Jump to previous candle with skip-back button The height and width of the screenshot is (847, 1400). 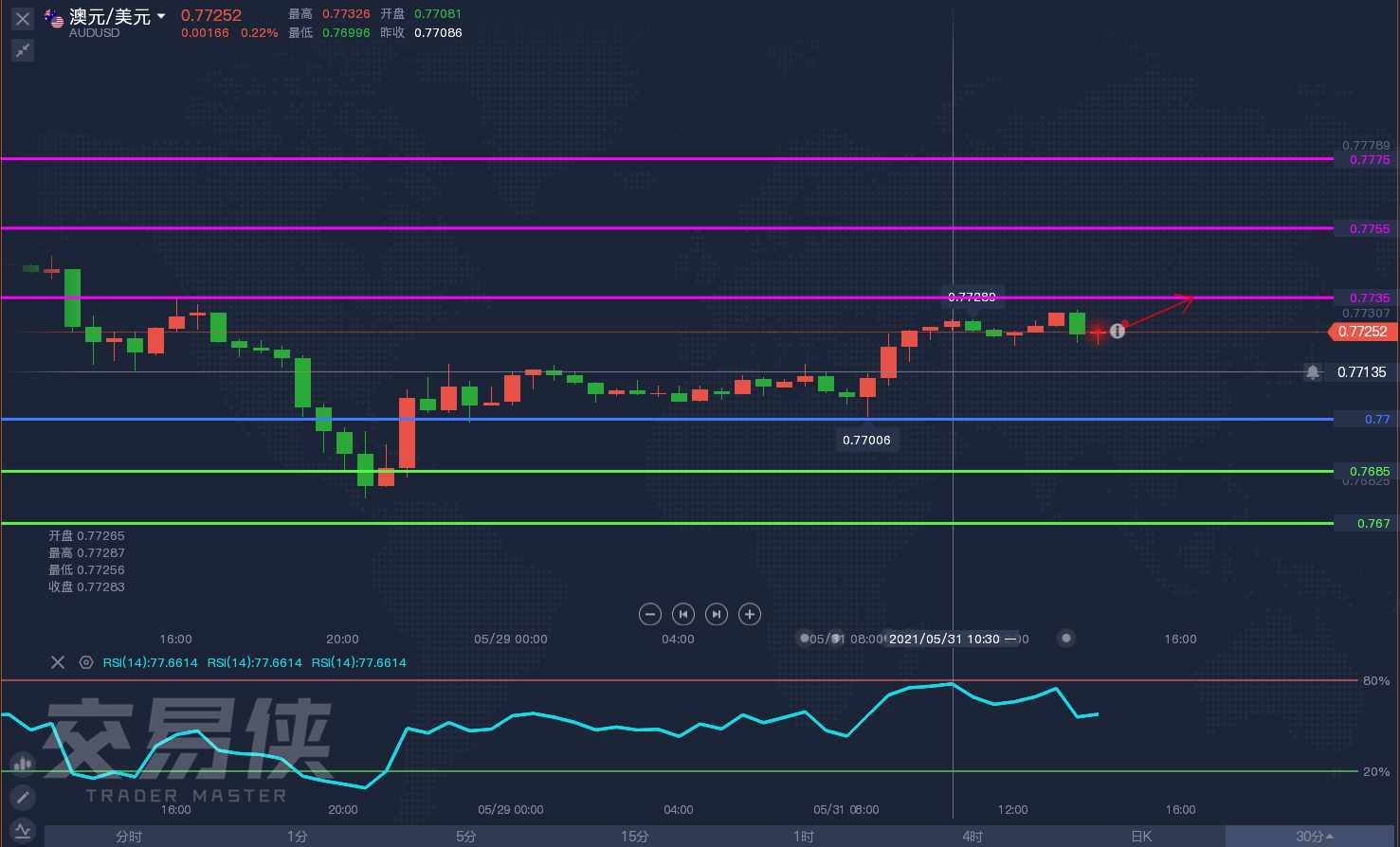click(x=683, y=614)
